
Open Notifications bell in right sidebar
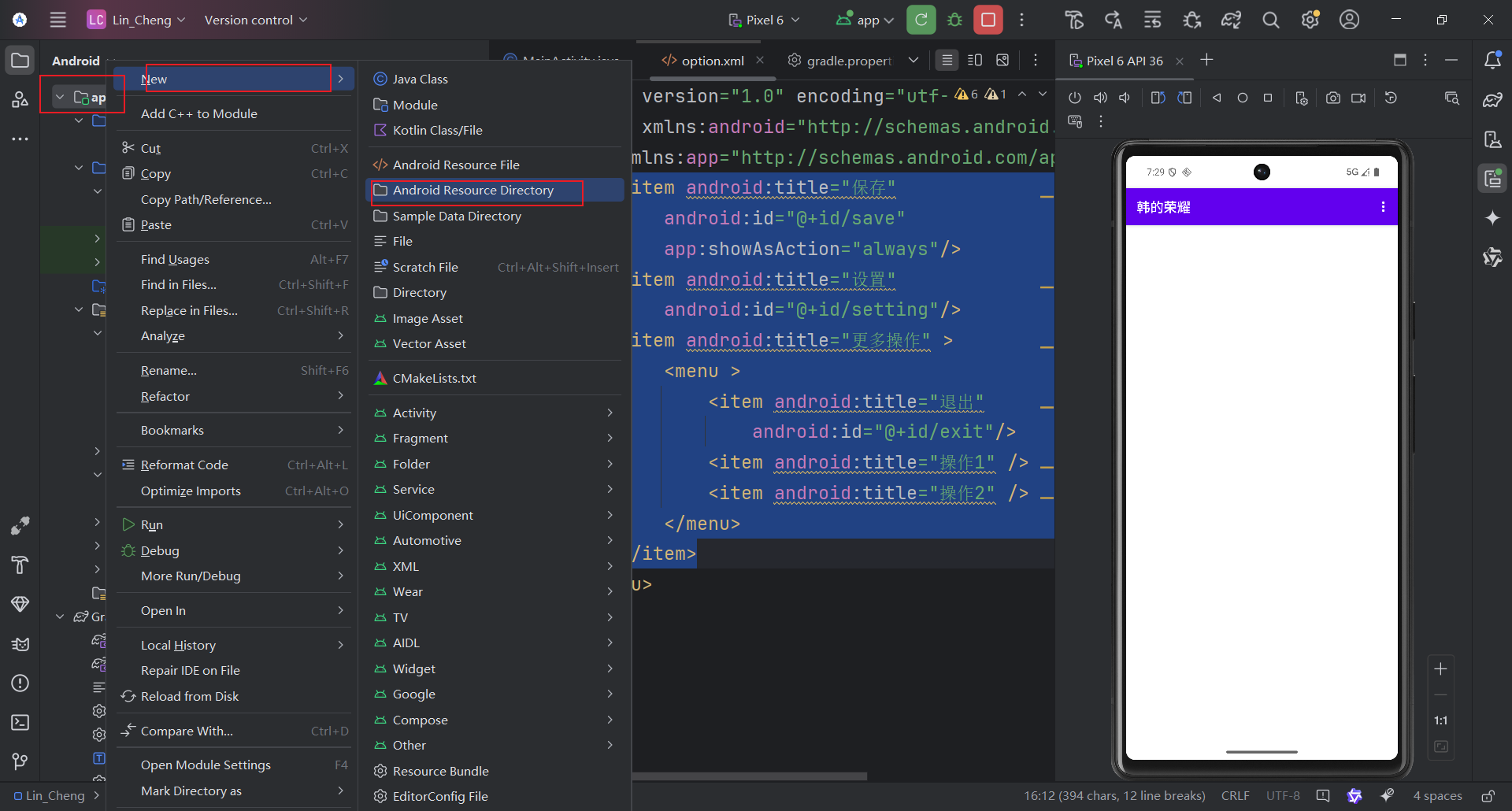pos(1492,60)
